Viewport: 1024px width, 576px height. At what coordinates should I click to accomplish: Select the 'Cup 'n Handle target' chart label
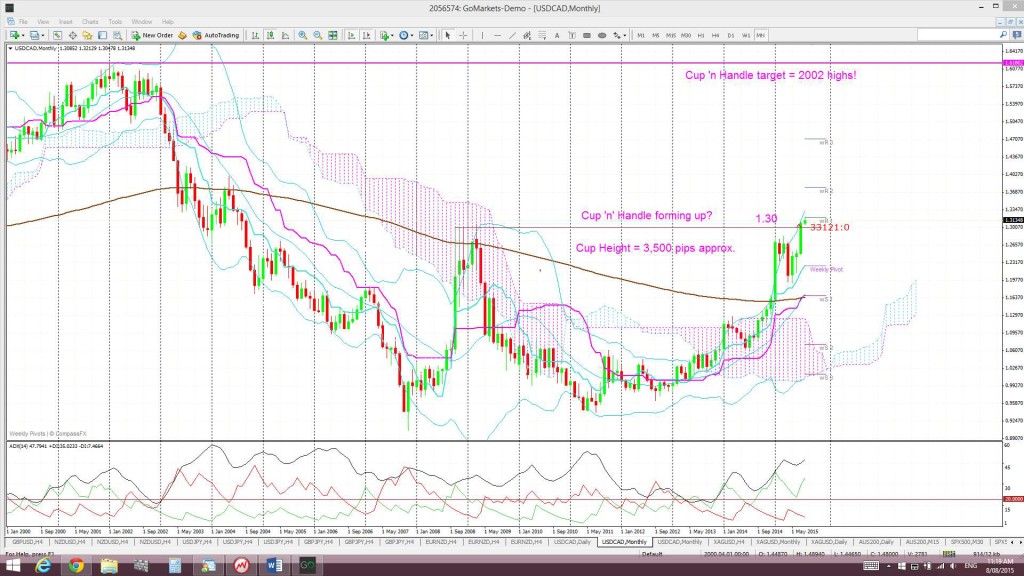point(771,75)
